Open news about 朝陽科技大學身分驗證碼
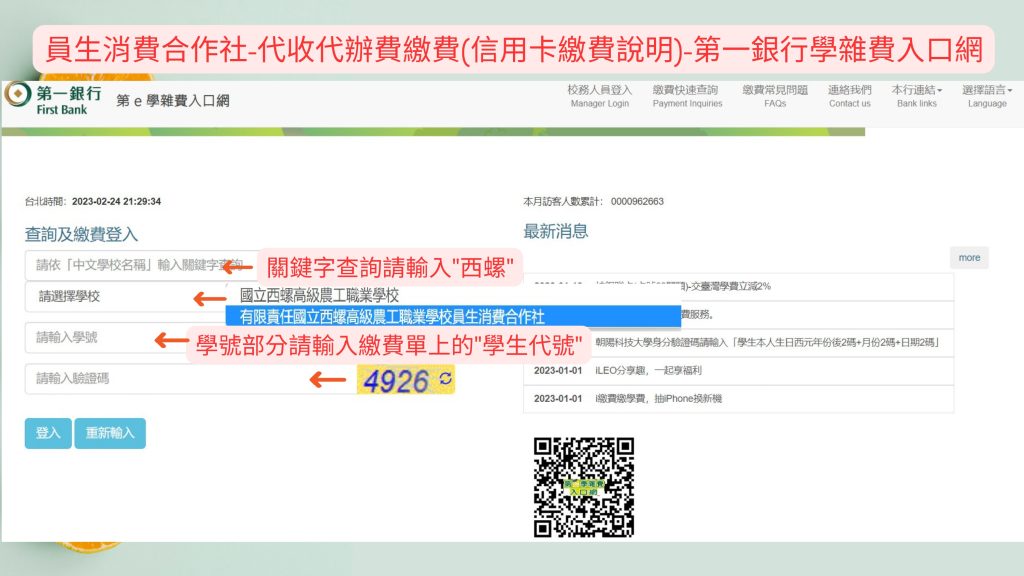This screenshot has width=1024, height=576. 766,342
